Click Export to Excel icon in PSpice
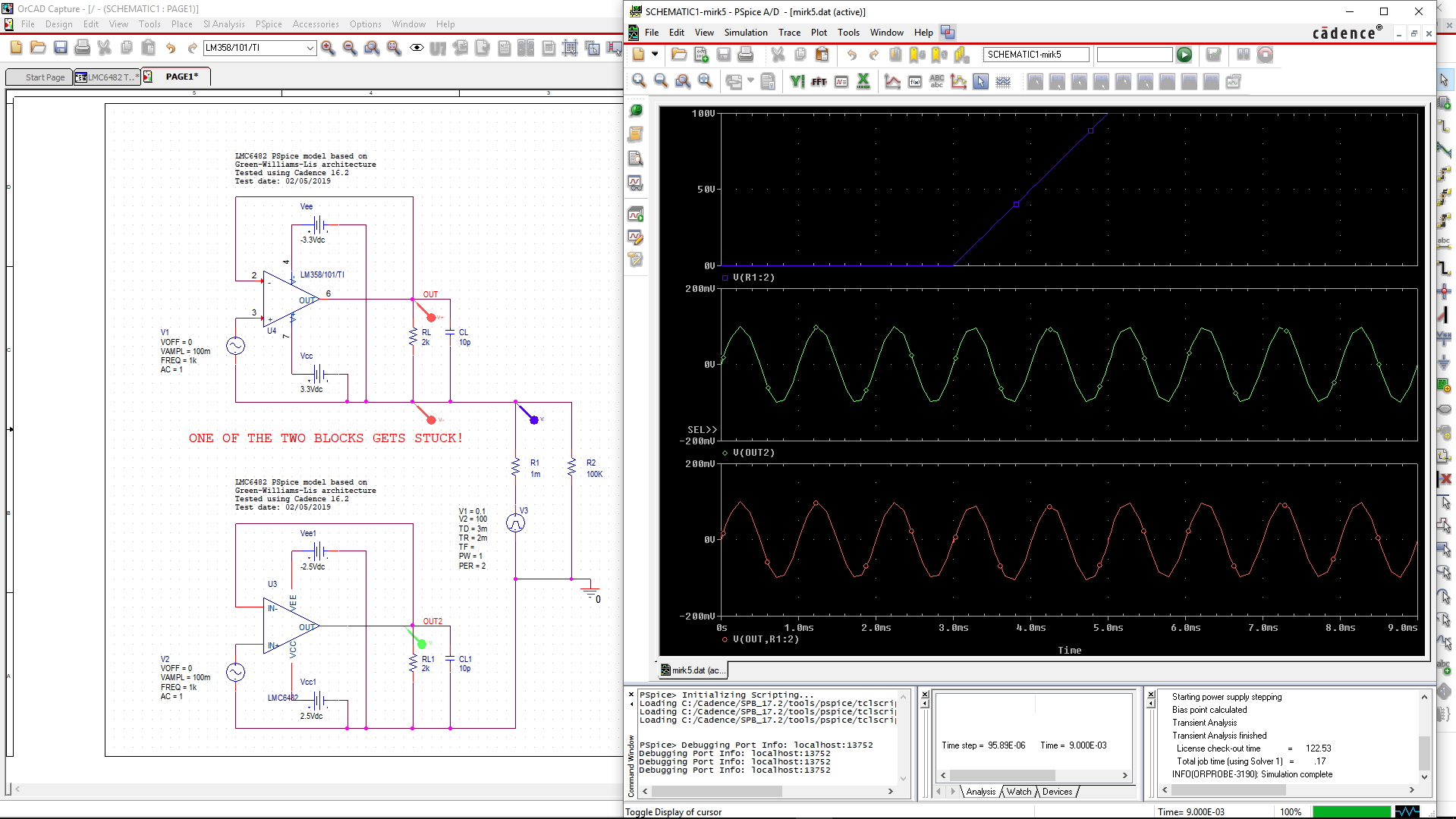This screenshot has width=1456, height=819. click(863, 82)
